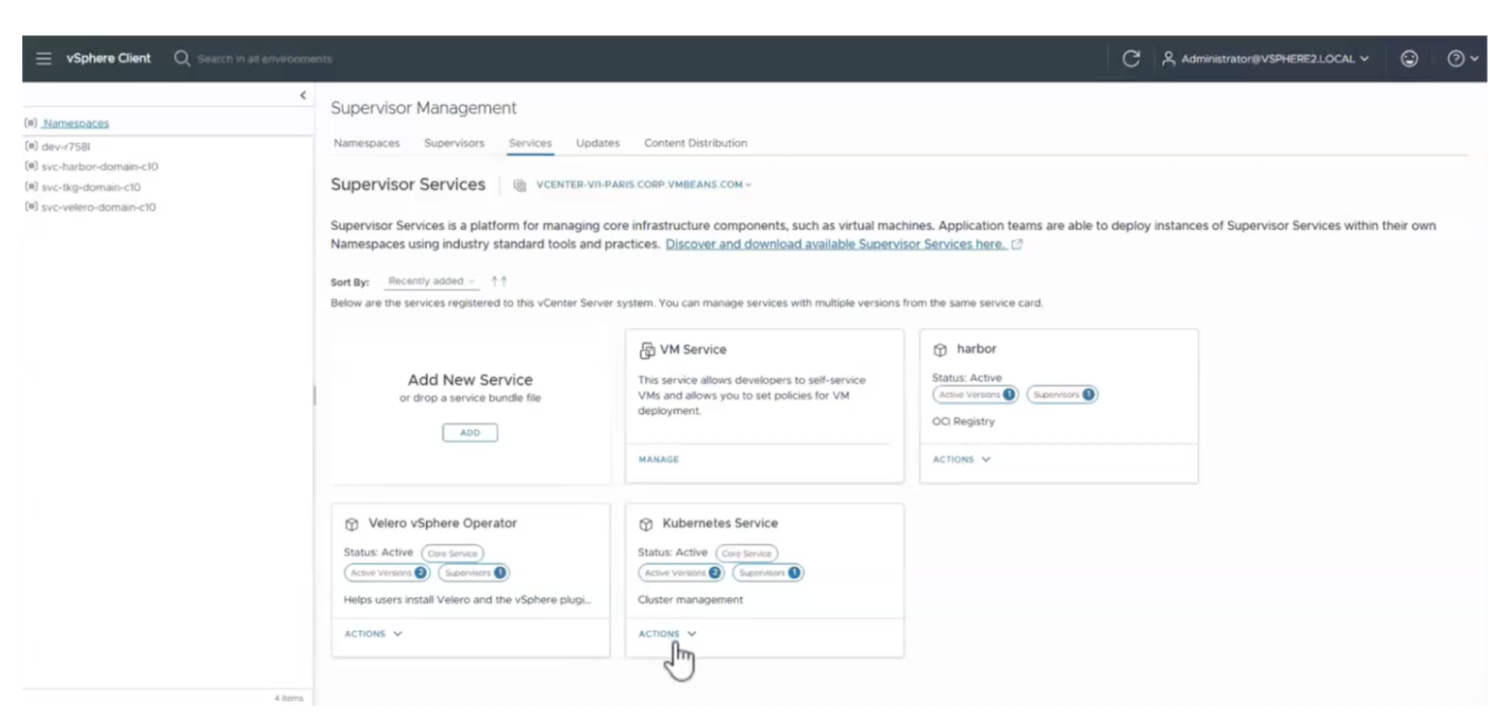The height and width of the screenshot is (713, 1504).
Task: Click the Core Service tag on Velero vSphere Operator
Action: click(x=452, y=553)
